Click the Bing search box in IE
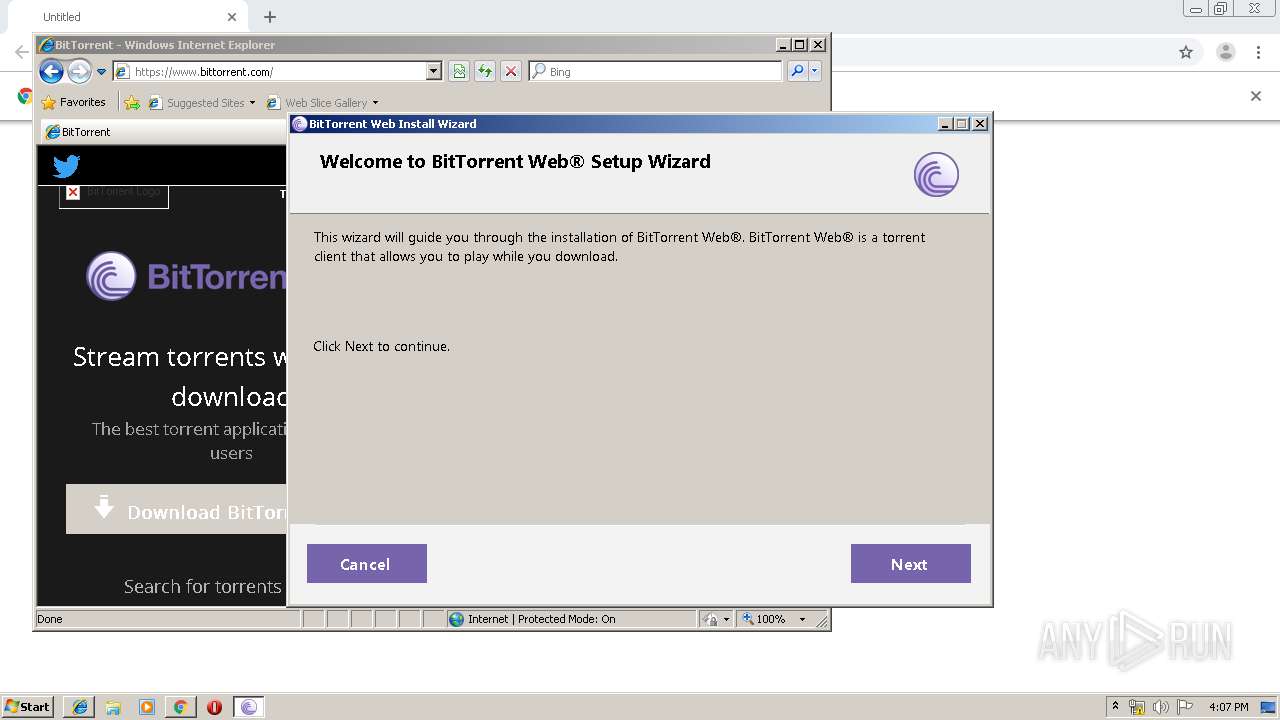 tap(655, 71)
